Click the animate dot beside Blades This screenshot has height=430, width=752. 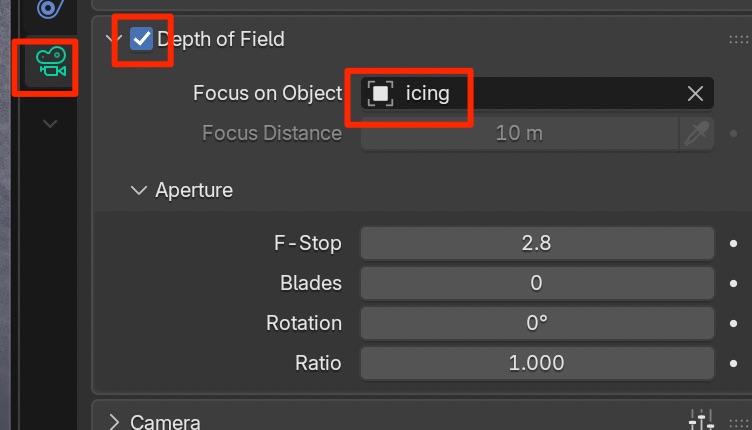click(733, 283)
